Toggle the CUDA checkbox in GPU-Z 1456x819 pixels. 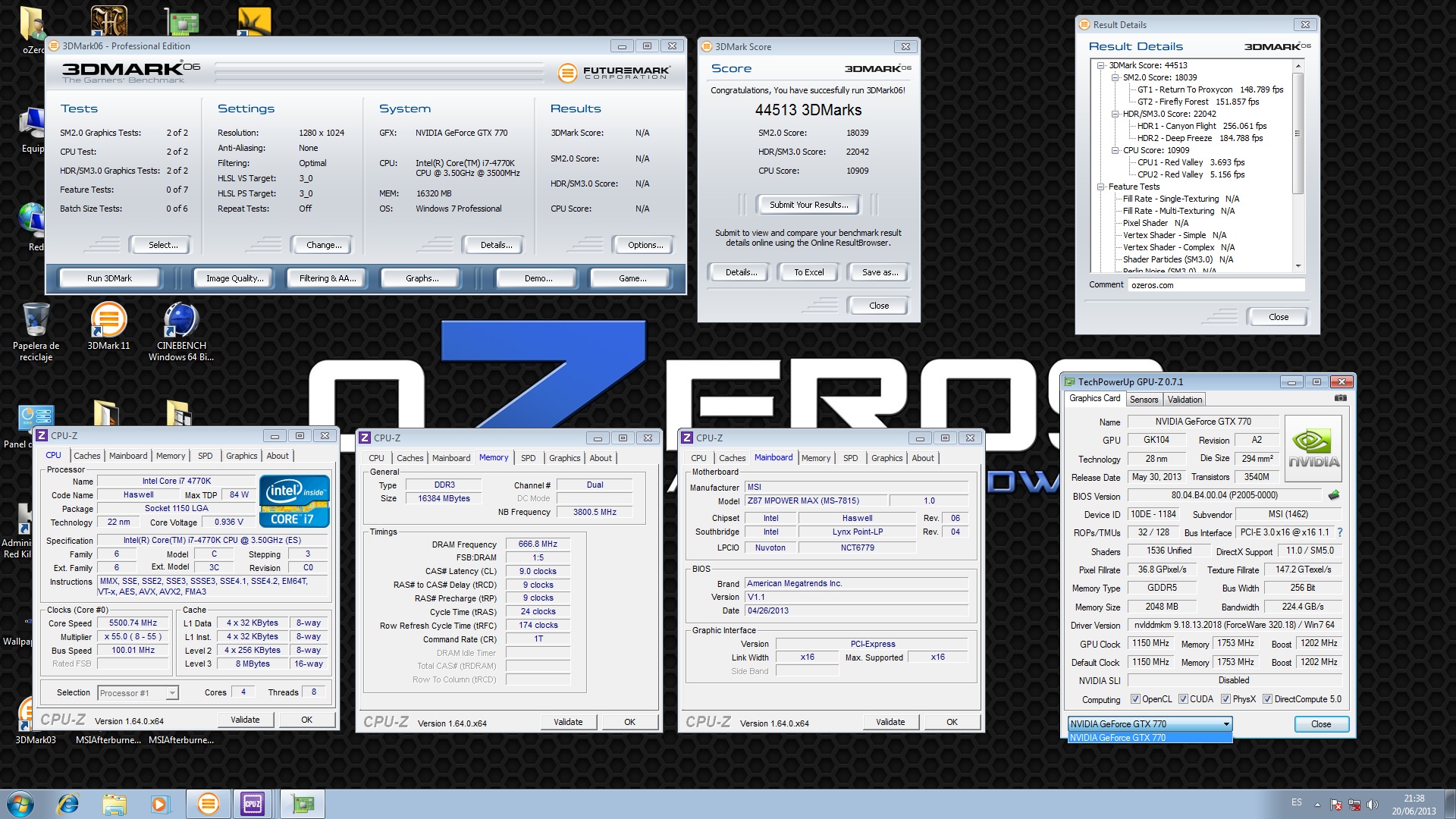(x=1183, y=699)
